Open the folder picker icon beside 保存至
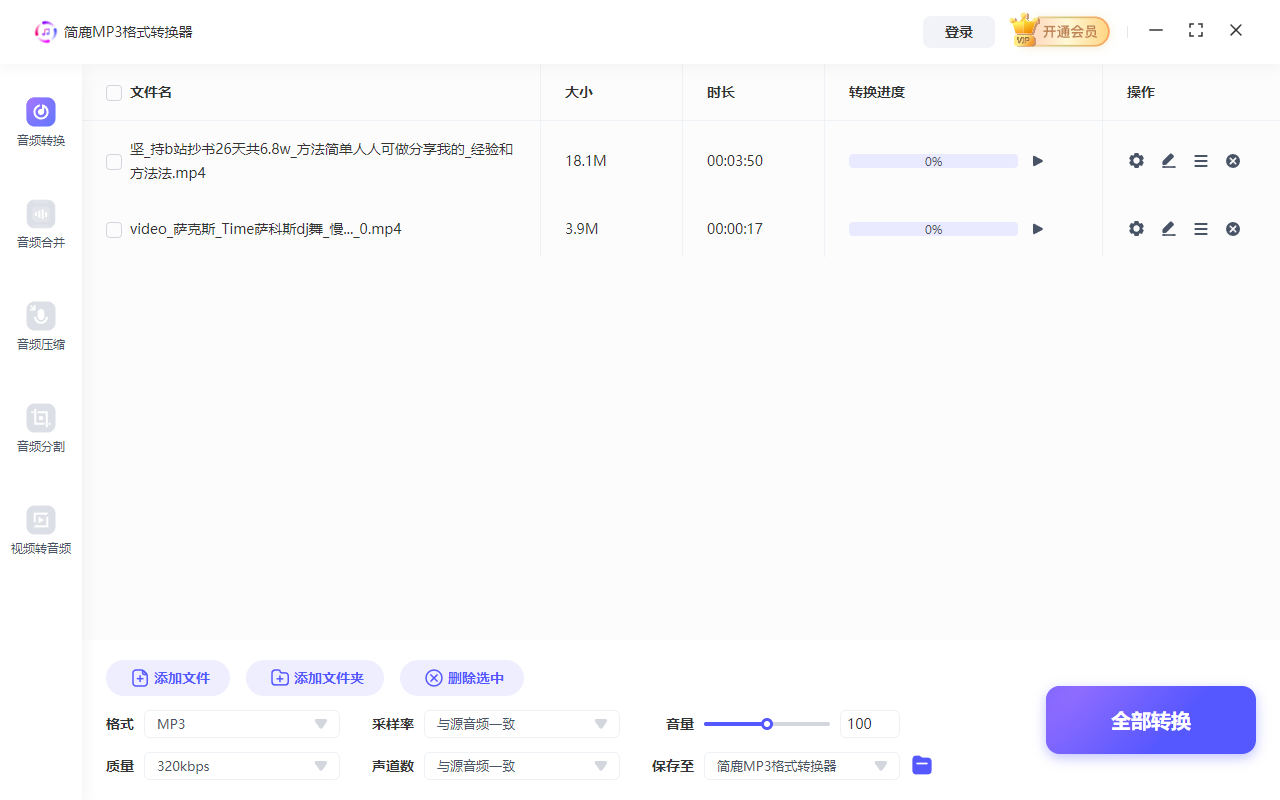The width and height of the screenshot is (1280, 800). click(921, 765)
